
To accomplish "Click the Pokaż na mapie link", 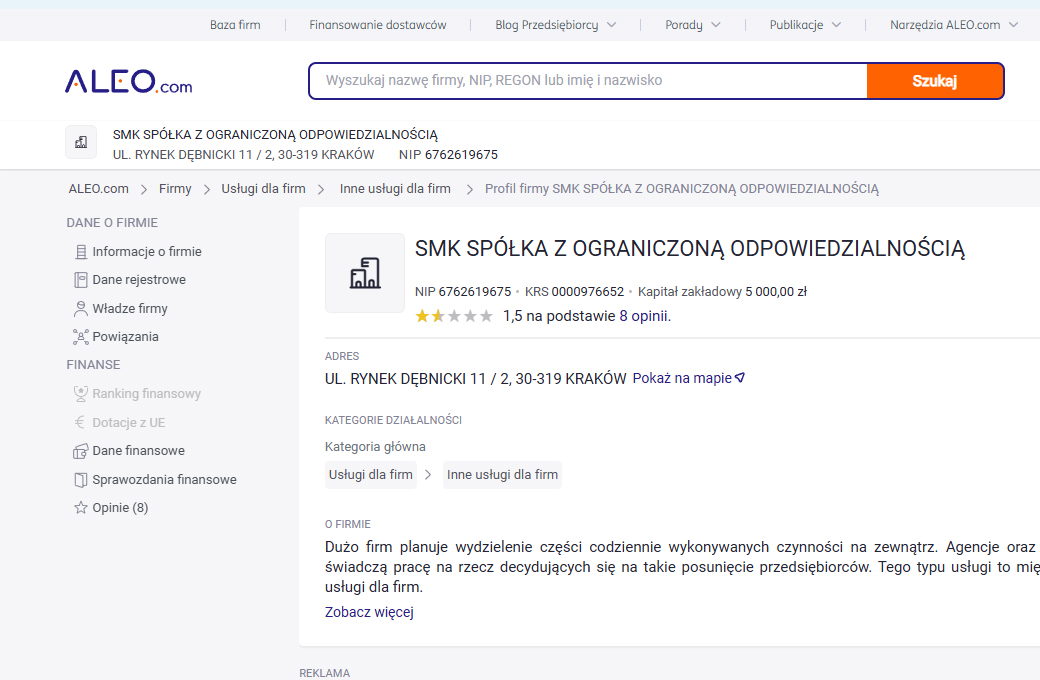I will click(682, 378).
